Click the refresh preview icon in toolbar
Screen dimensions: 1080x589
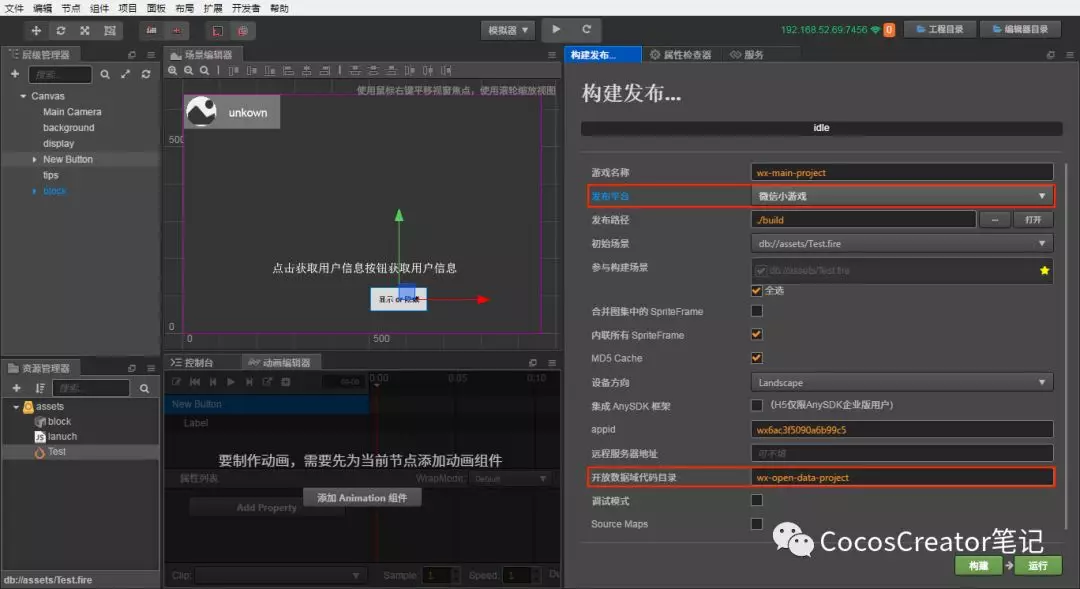586,30
